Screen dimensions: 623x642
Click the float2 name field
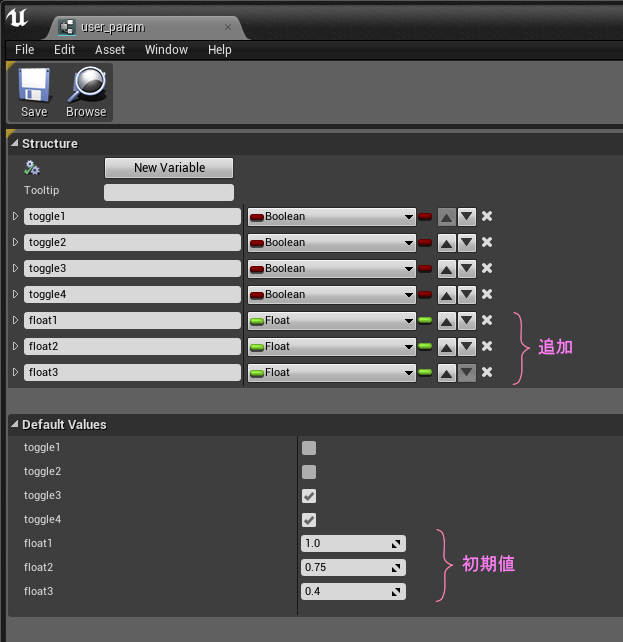132,346
